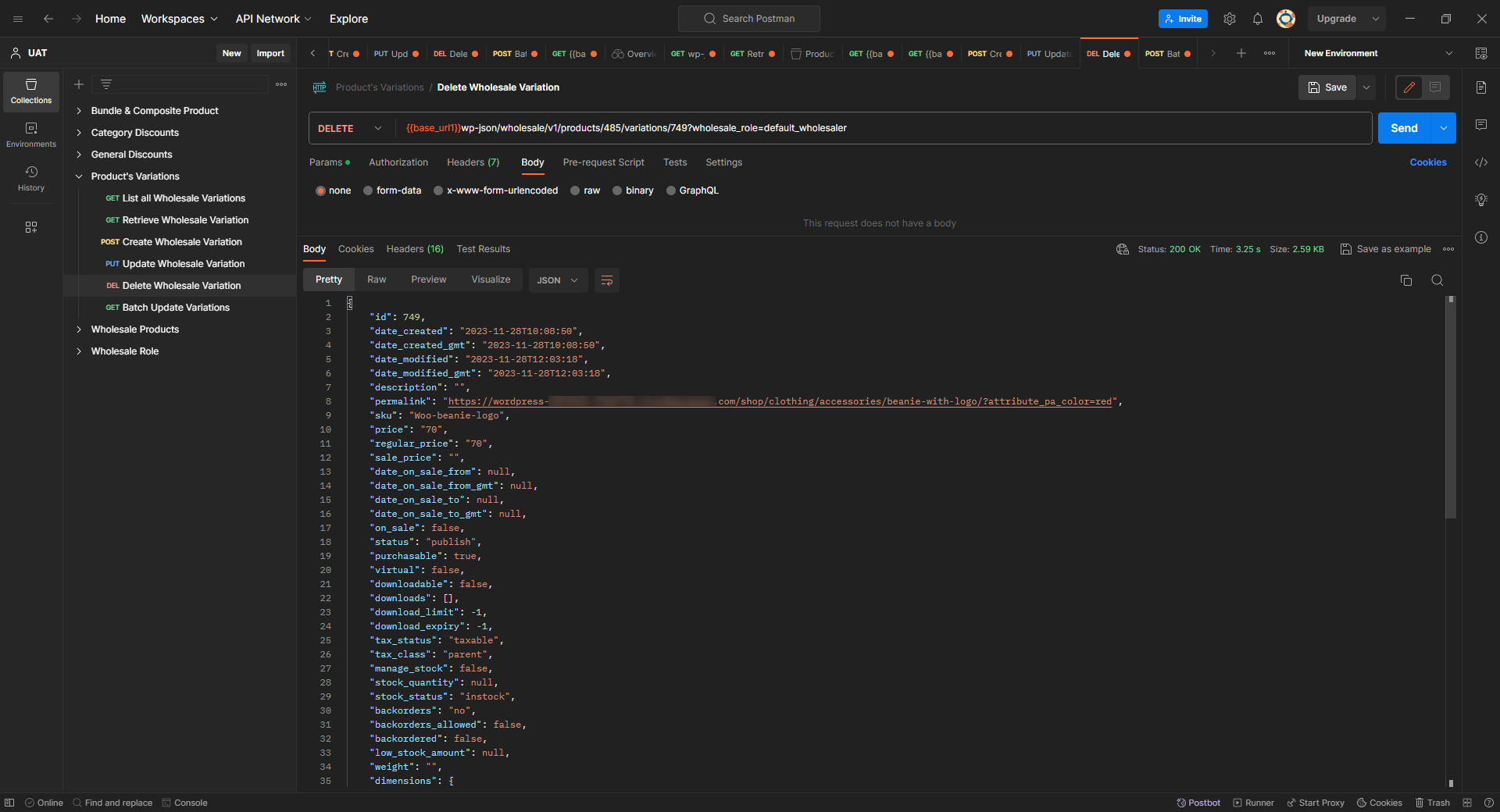Open configure workspace sidebar grid icon
This screenshot has width=1500, height=812.
click(x=31, y=227)
